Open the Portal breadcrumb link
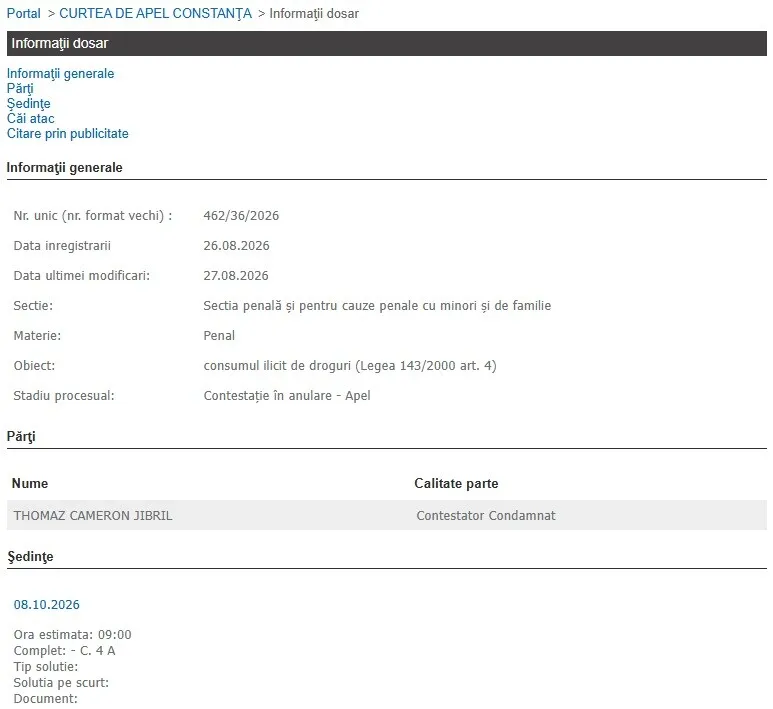The height and width of the screenshot is (709, 773). 24,13
